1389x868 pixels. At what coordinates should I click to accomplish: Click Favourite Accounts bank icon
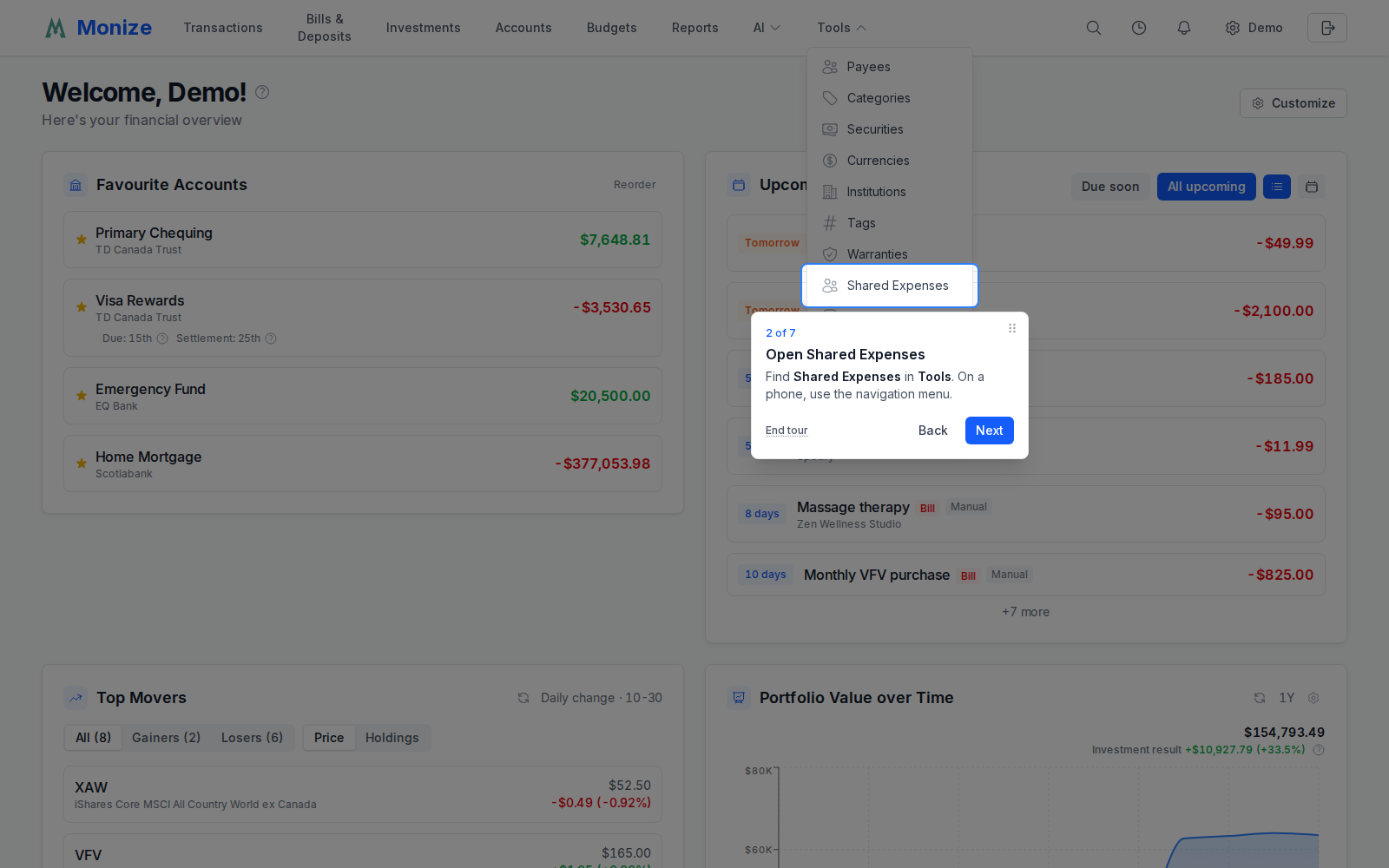click(76, 185)
